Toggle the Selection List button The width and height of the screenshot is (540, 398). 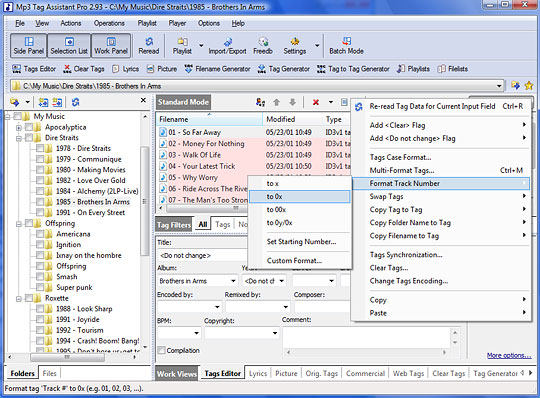click(x=69, y=45)
